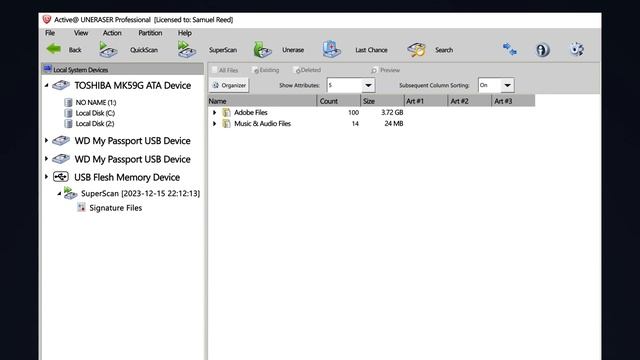This screenshot has height=360, width=640.
Task: Open the Partition menu
Action: [150, 33]
